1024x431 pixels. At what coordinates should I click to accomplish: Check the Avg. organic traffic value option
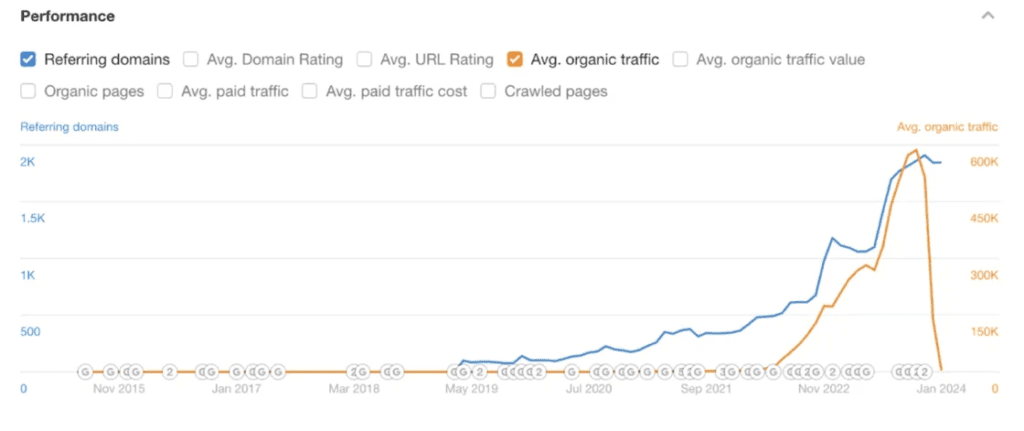(680, 59)
